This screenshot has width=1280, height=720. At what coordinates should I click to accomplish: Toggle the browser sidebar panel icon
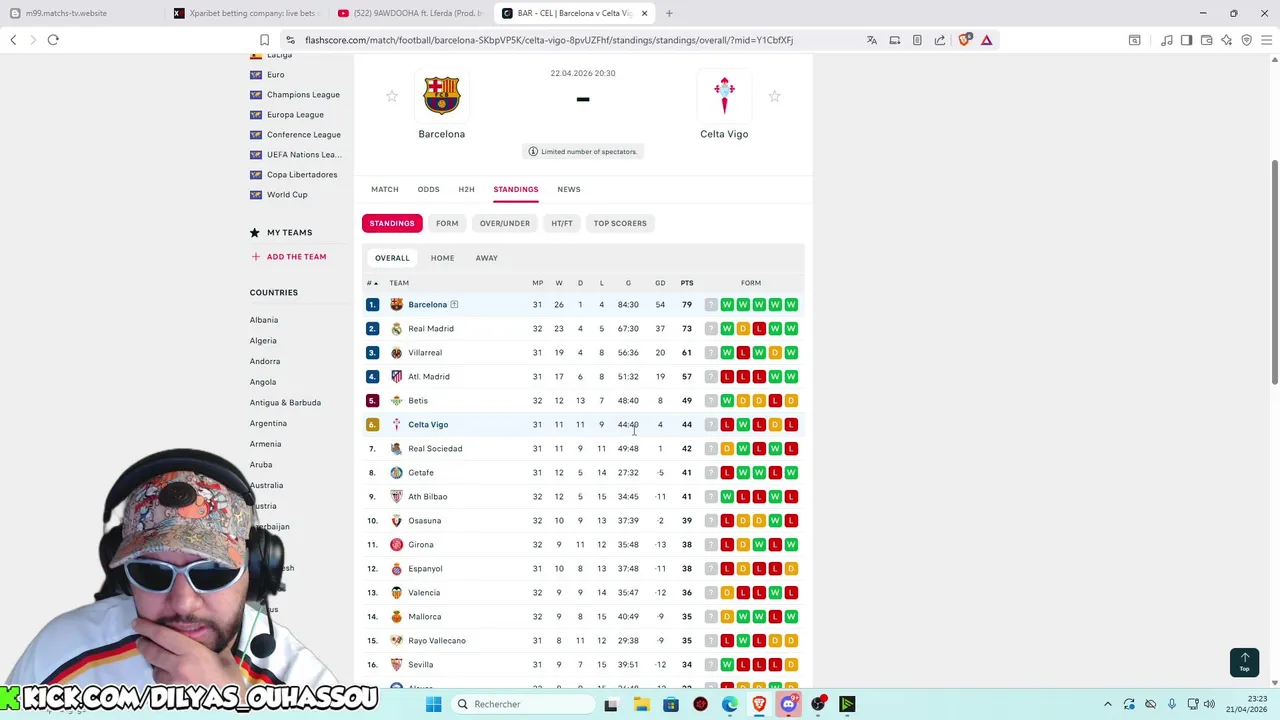1186,40
